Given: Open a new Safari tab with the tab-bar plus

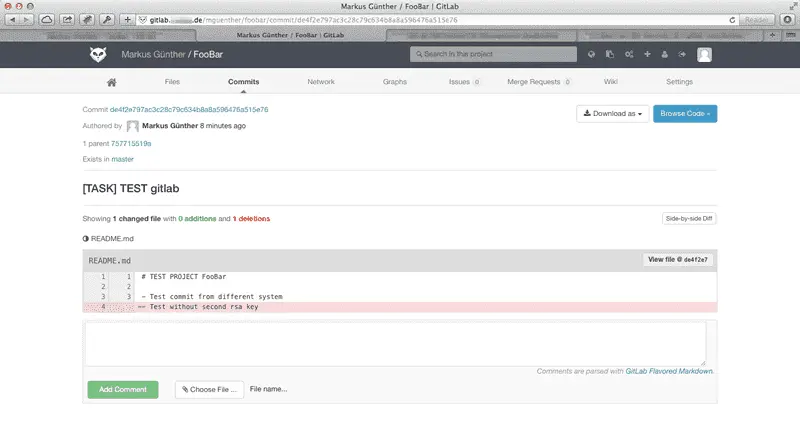Looking at the screenshot, I should tap(772, 35).
